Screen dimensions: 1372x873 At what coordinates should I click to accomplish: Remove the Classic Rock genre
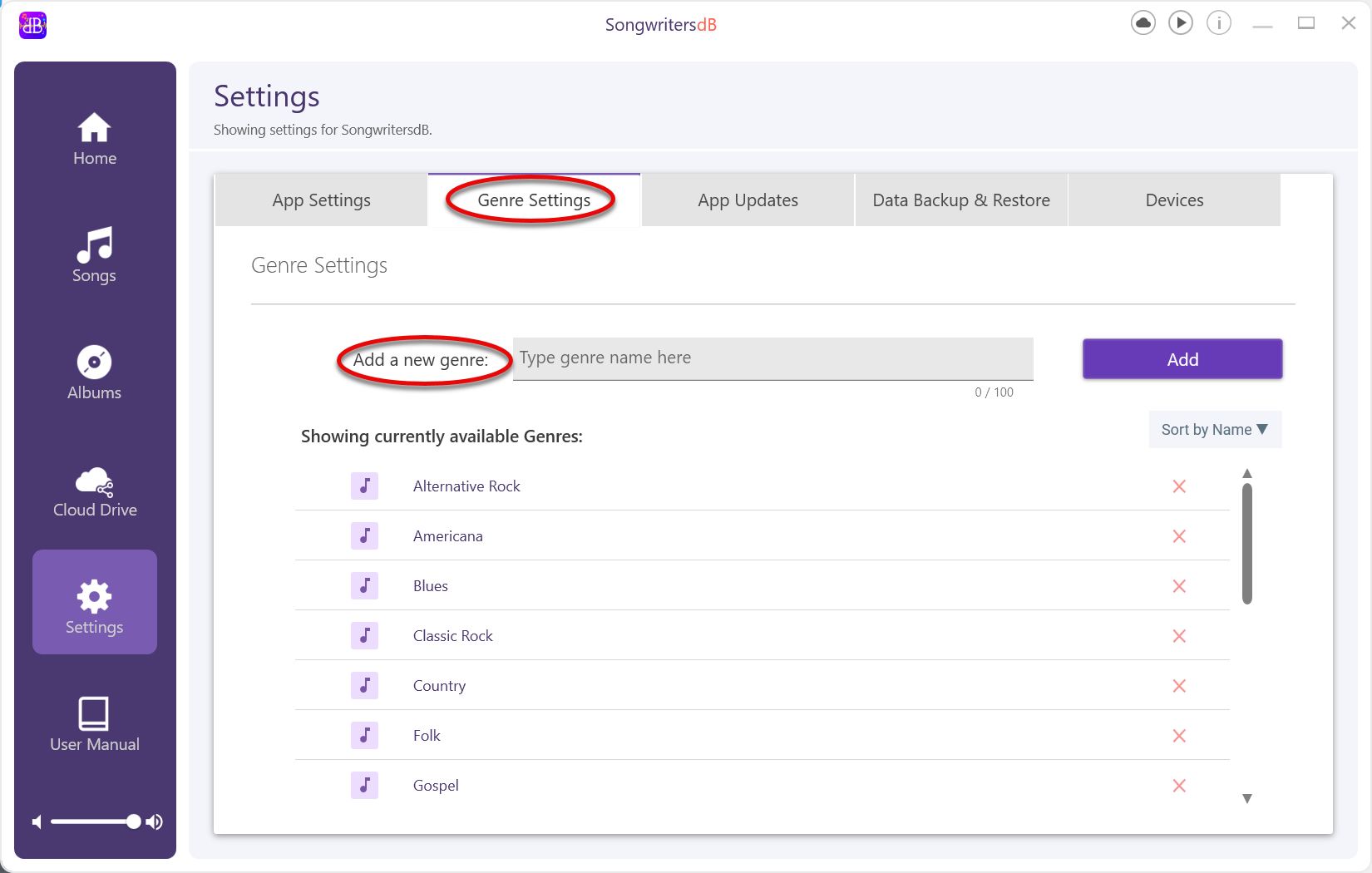coord(1179,636)
